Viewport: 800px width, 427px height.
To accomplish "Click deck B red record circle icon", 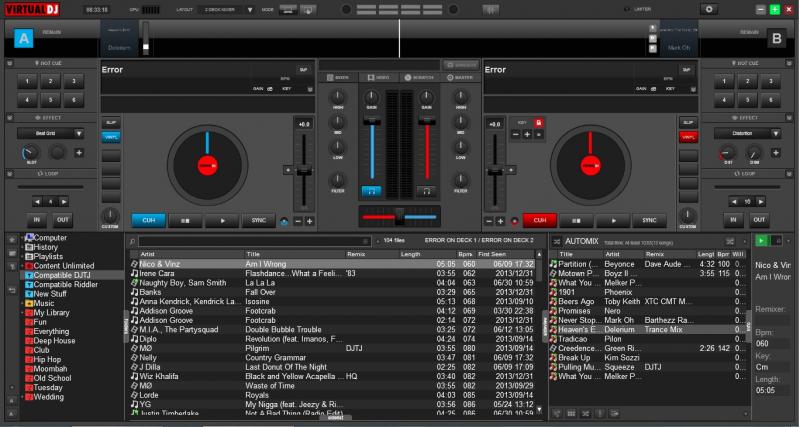I will (514, 221).
